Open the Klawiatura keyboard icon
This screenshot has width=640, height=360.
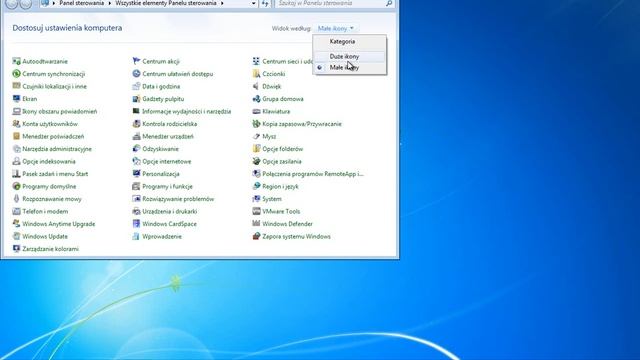pos(256,111)
